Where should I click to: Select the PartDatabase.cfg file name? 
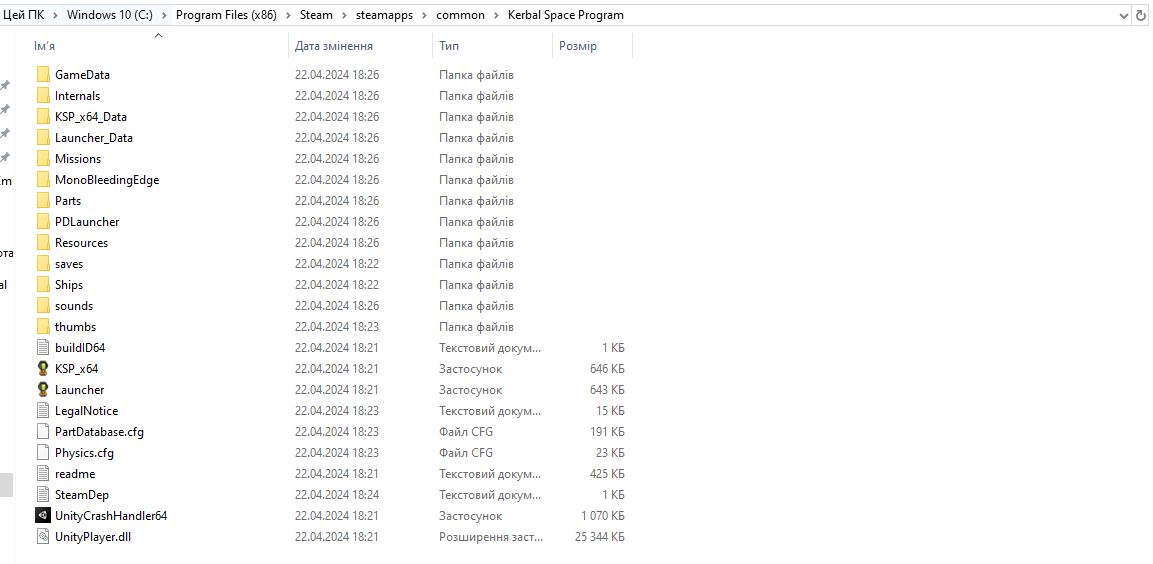tap(99, 432)
